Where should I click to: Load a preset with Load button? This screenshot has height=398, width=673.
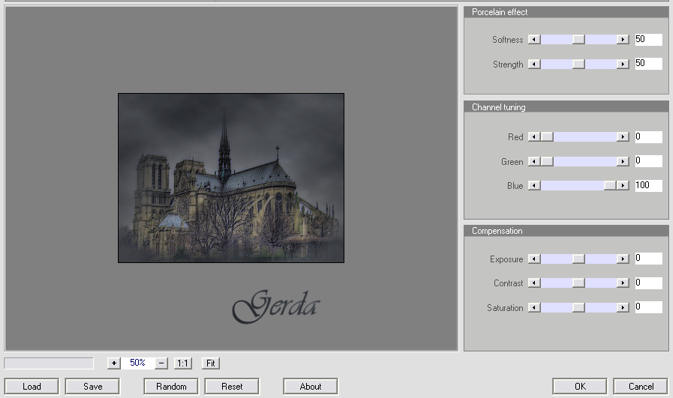tap(31, 386)
